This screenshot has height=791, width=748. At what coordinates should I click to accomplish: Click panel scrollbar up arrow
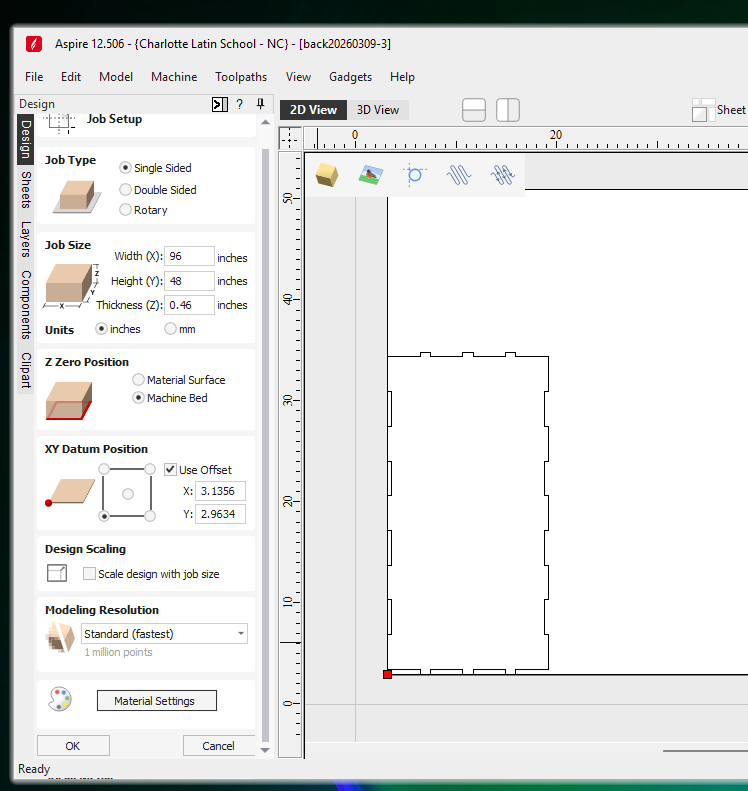coord(265,123)
